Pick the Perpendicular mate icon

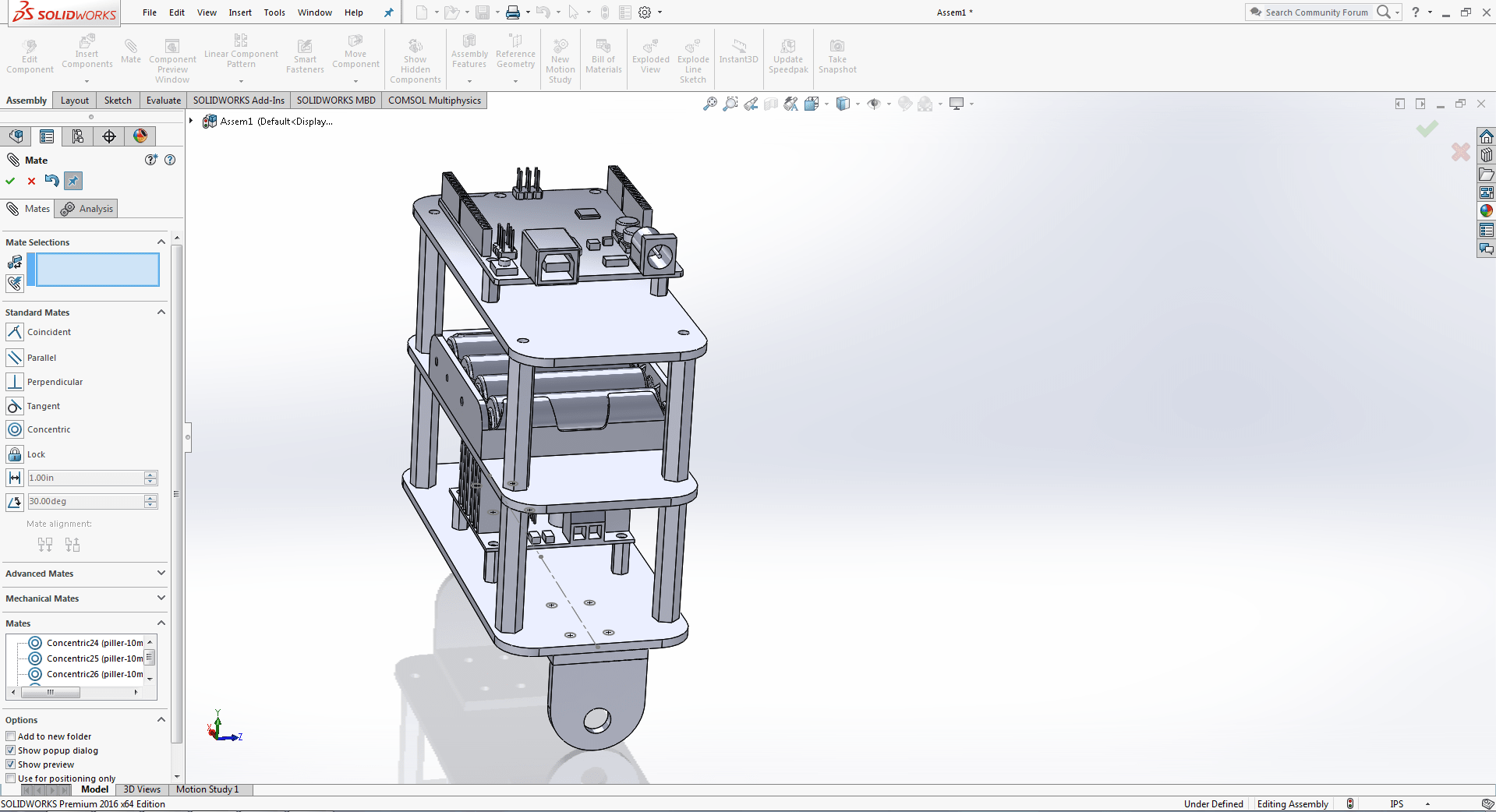(15, 382)
